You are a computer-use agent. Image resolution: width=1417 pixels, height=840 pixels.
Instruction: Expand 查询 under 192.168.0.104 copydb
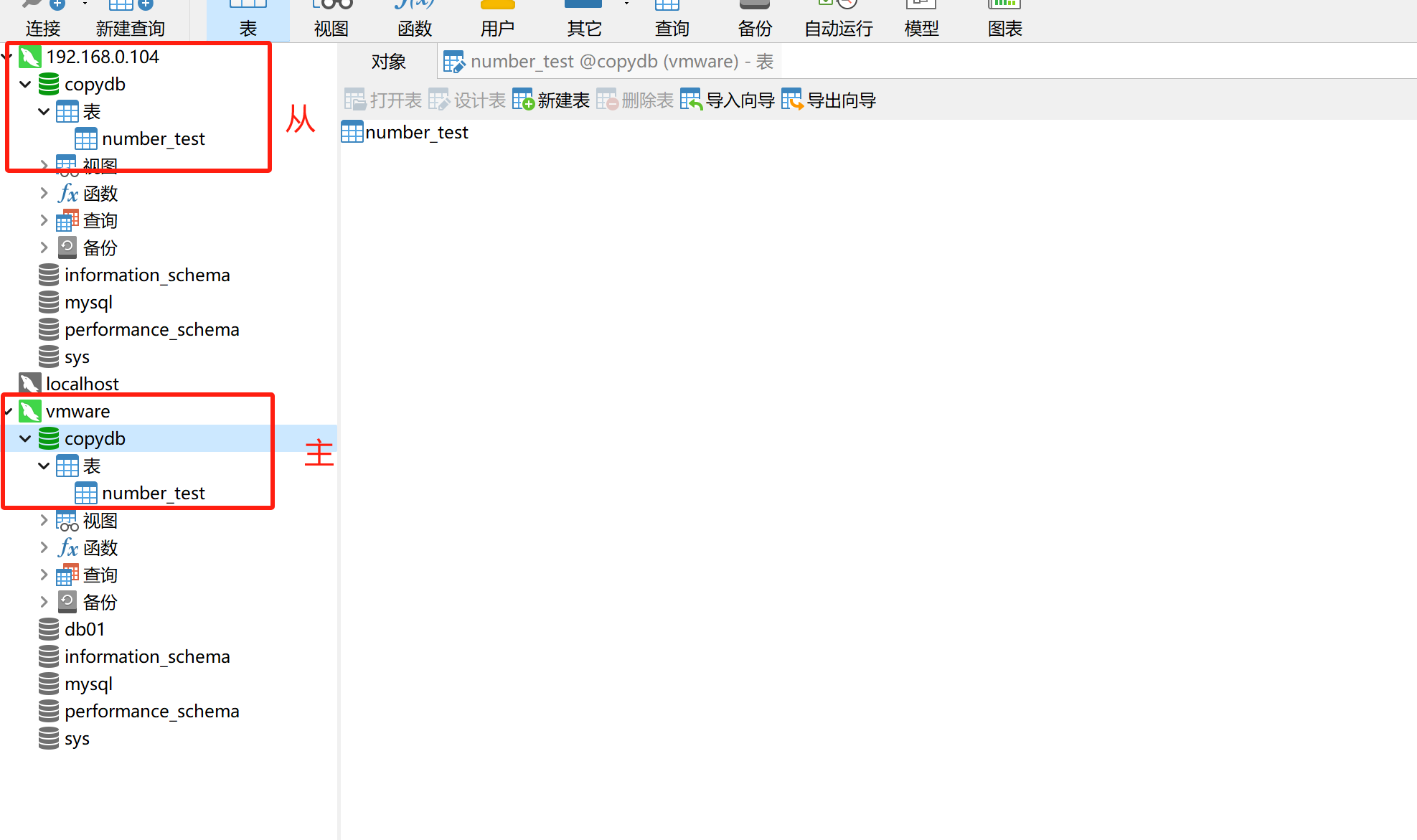44,221
